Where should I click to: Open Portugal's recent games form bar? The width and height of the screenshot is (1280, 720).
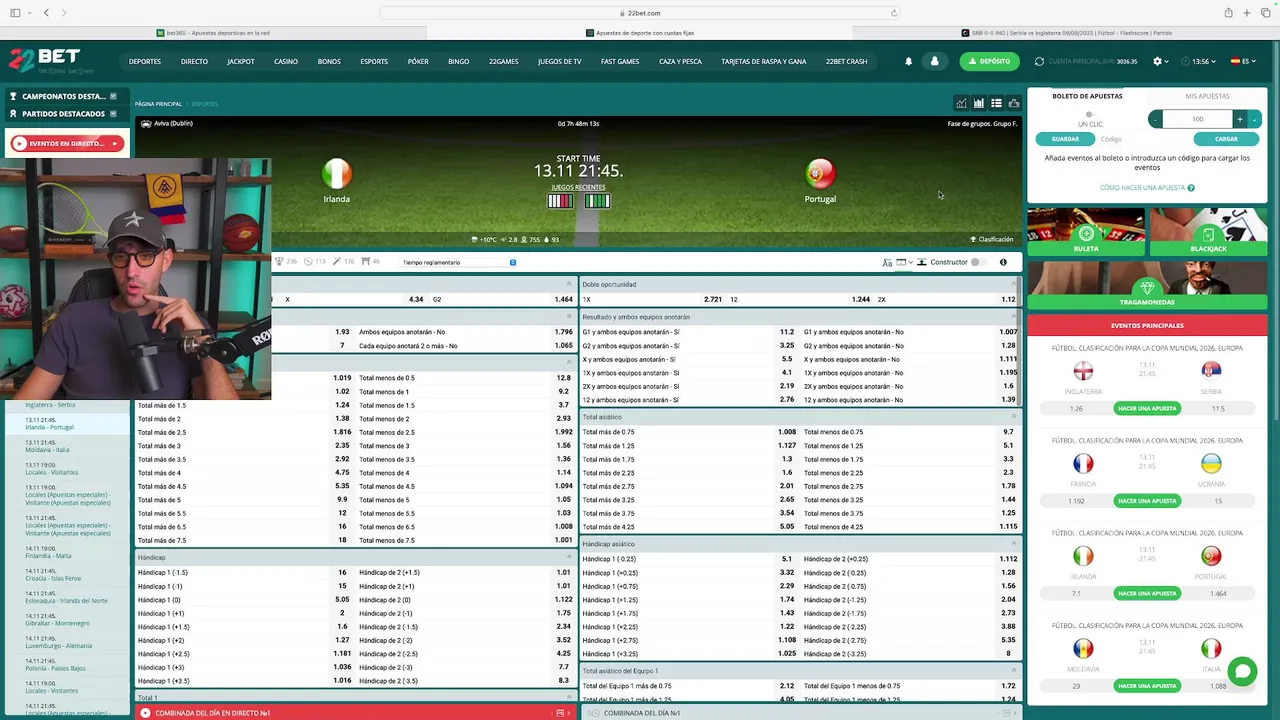pos(597,201)
